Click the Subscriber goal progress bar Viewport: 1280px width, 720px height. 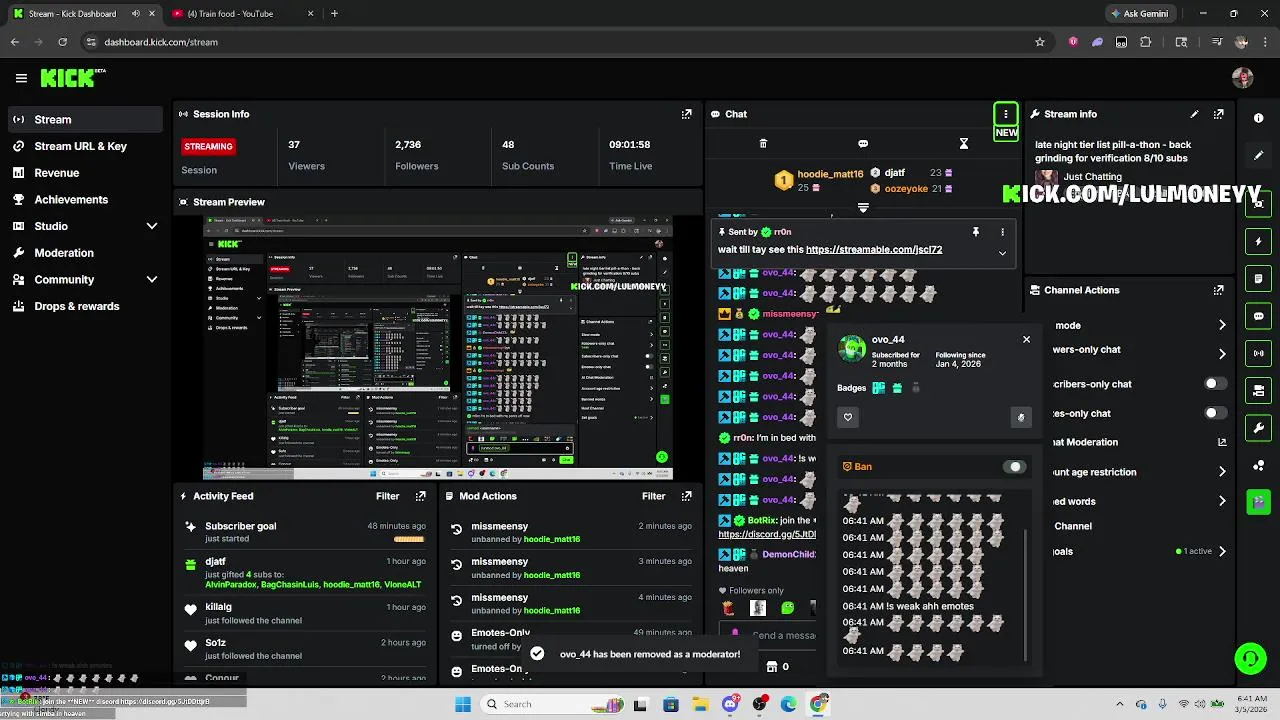click(409, 539)
